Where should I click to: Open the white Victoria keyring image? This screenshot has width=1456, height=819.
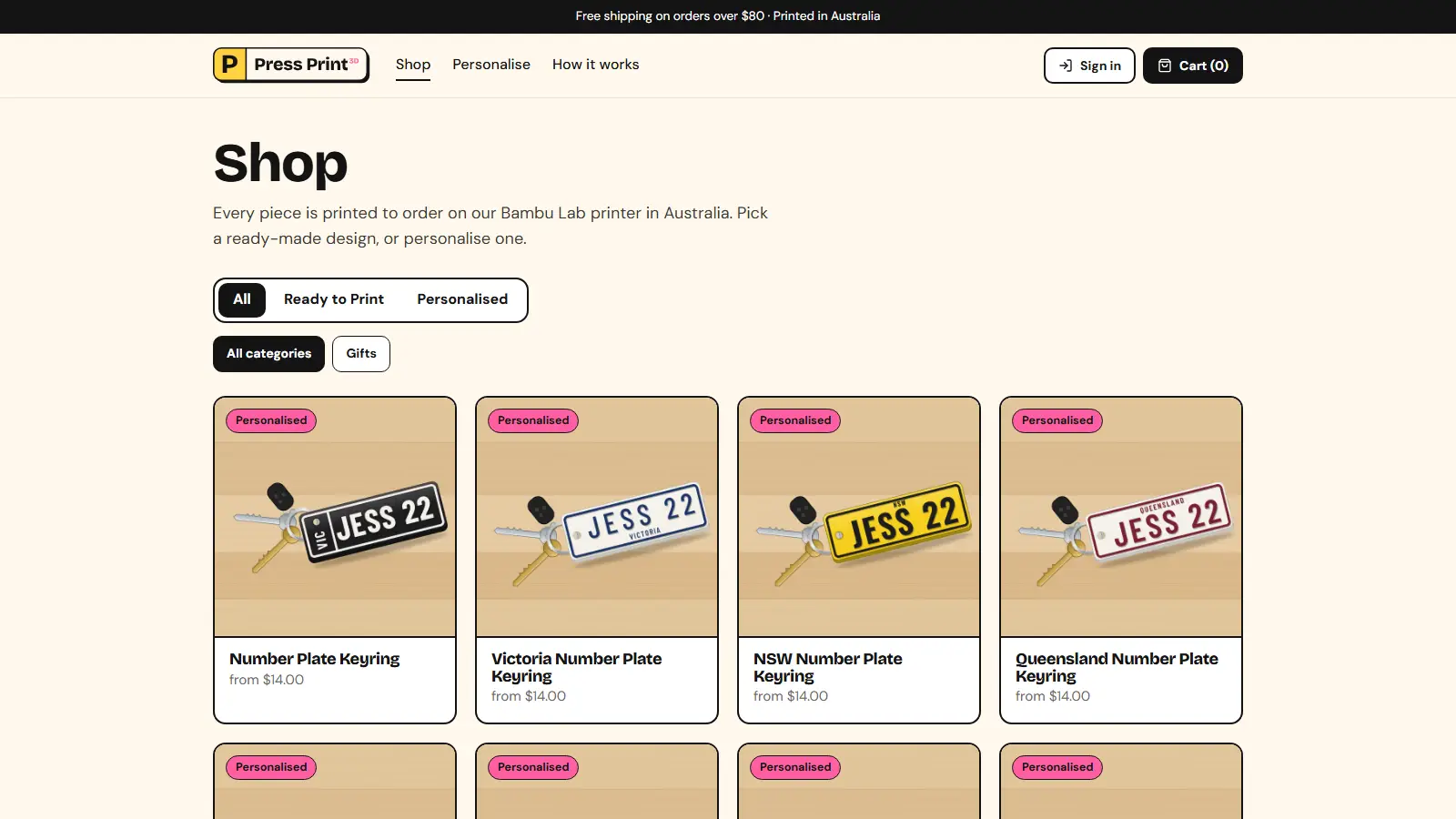point(597,517)
